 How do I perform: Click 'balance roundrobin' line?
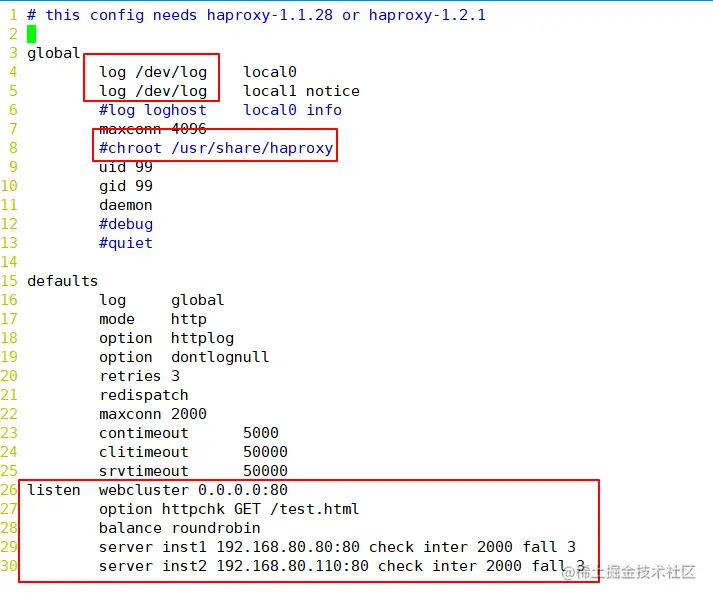[x=180, y=528]
